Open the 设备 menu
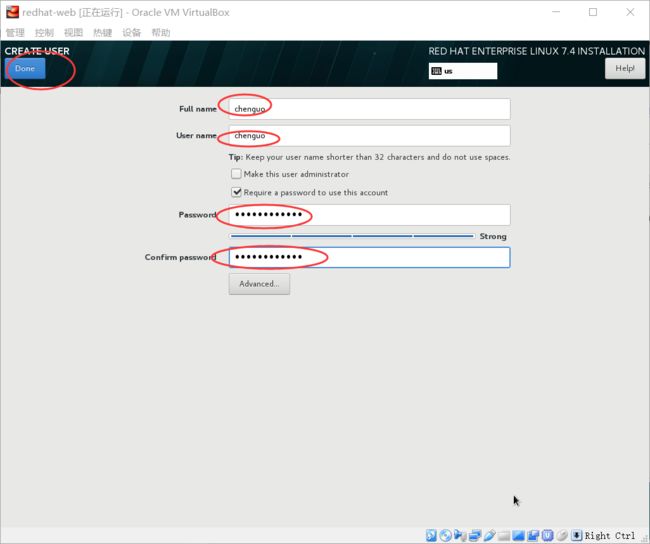The height and width of the screenshot is (544, 650). (x=131, y=33)
